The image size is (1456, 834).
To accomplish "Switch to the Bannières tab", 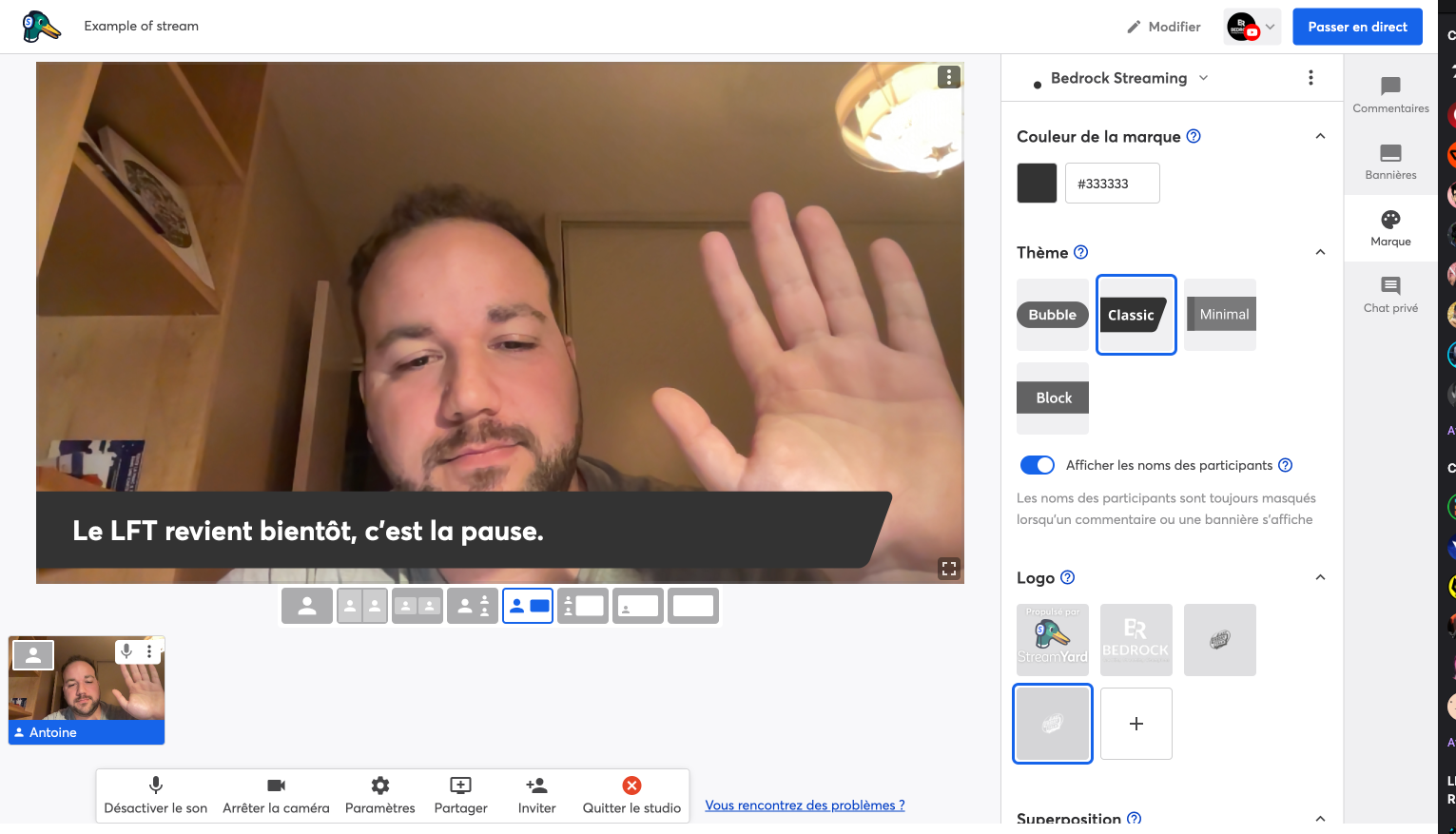I will (x=1390, y=162).
